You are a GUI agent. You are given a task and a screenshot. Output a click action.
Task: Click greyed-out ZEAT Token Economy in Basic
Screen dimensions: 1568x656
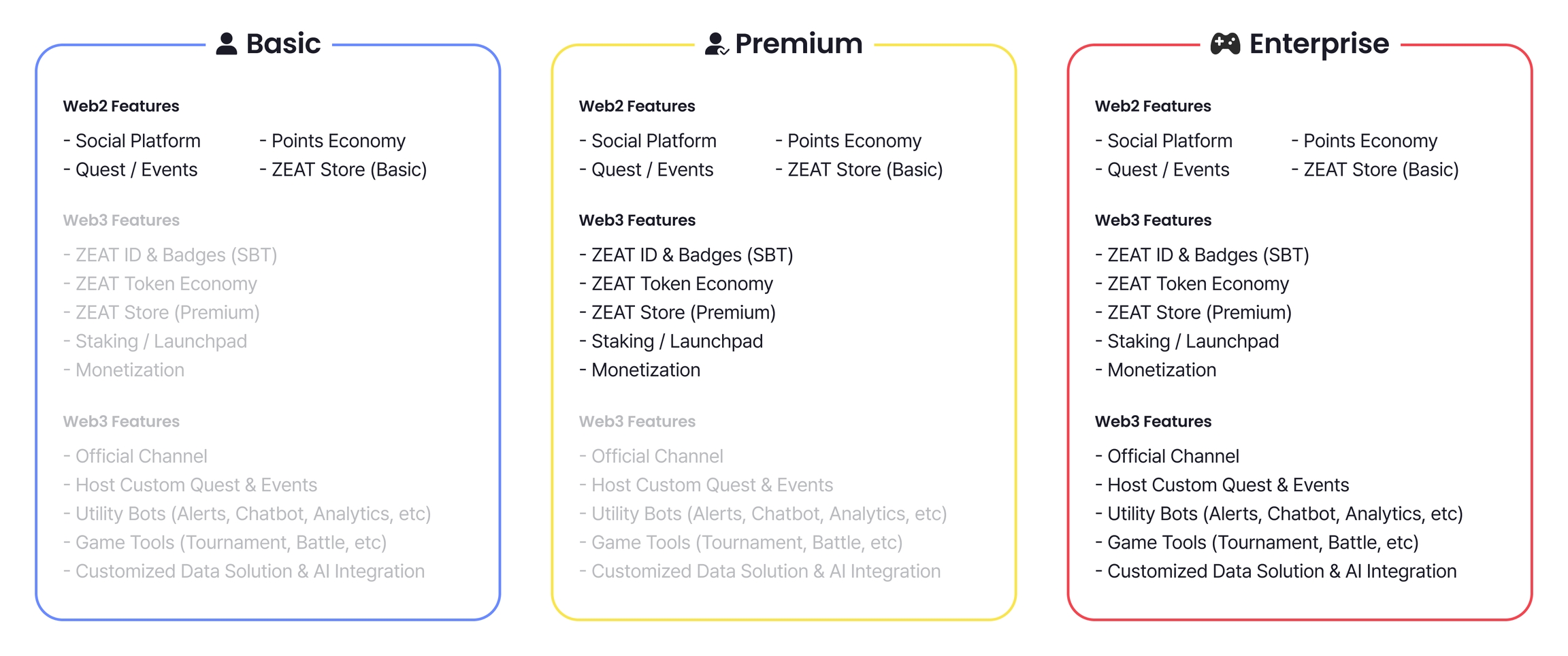(x=166, y=284)
